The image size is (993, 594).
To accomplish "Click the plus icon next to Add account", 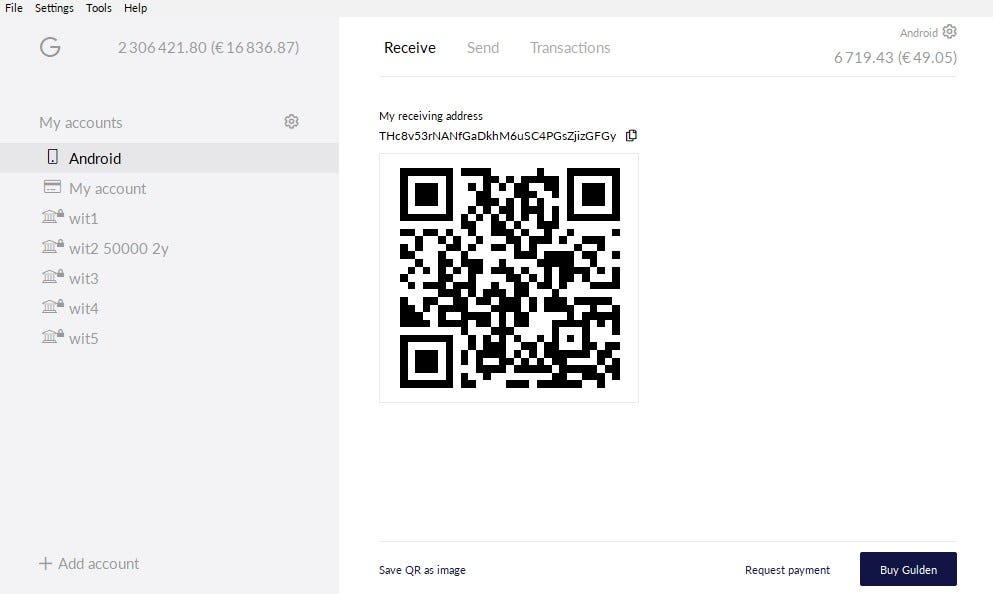I will point(45,563).
